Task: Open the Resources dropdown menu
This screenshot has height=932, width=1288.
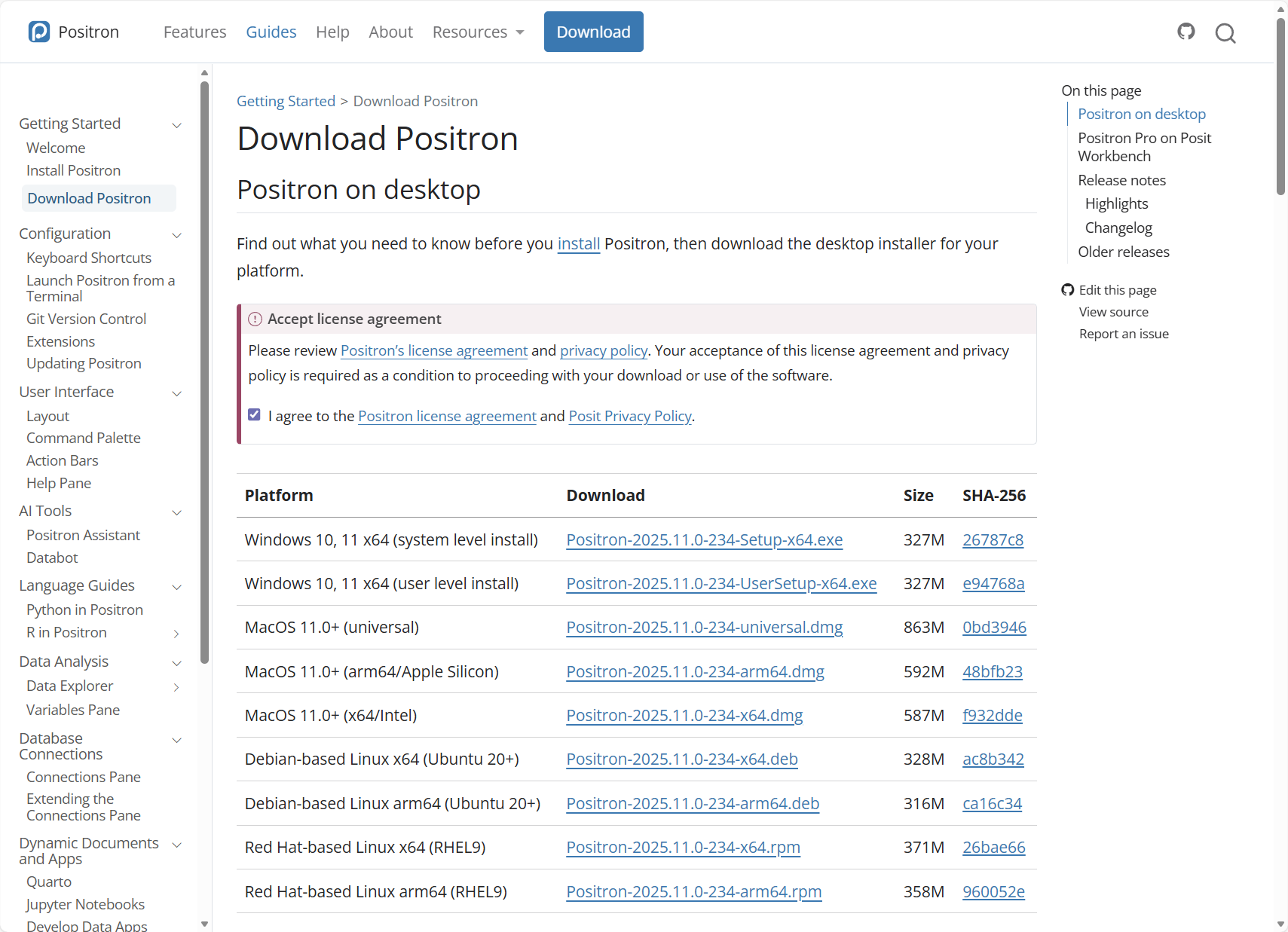Action: pyautogui.click(x=478, y=32)
